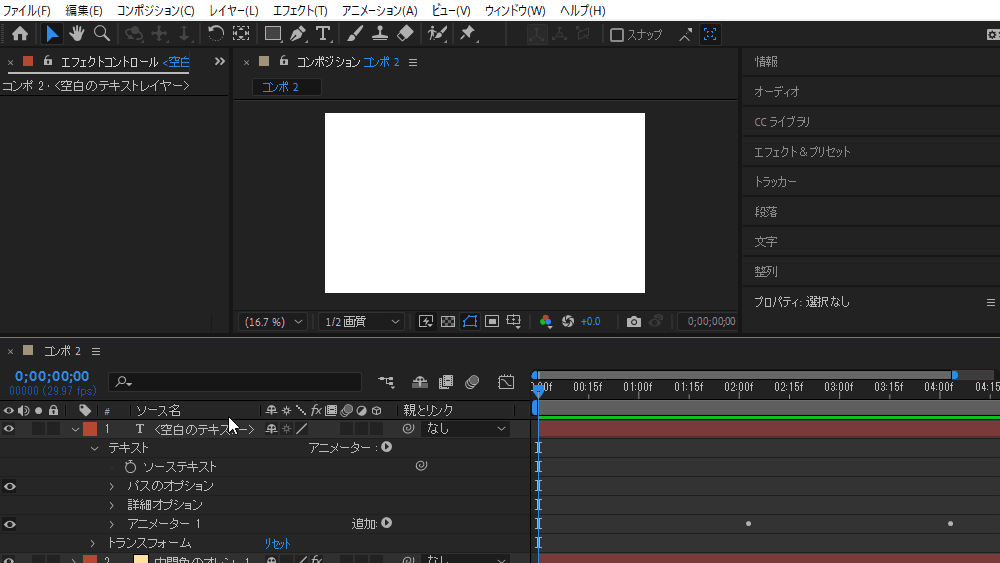The image size is (1000, 563).
Task: Toggle eye for パスのオプション row
Action: [x=9, y=486]
